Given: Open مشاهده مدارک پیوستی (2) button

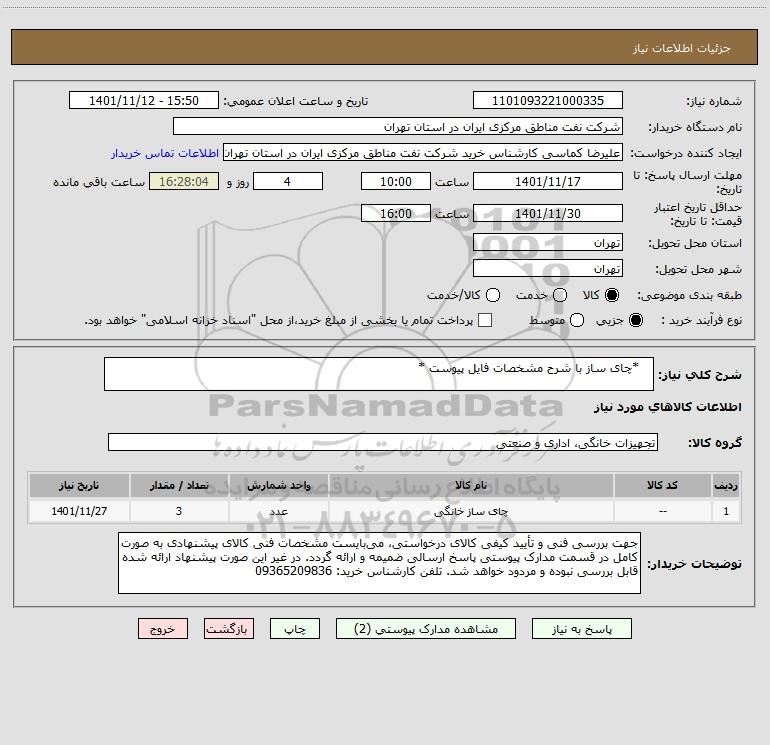Looking at the screenshot, I should 426,629.
